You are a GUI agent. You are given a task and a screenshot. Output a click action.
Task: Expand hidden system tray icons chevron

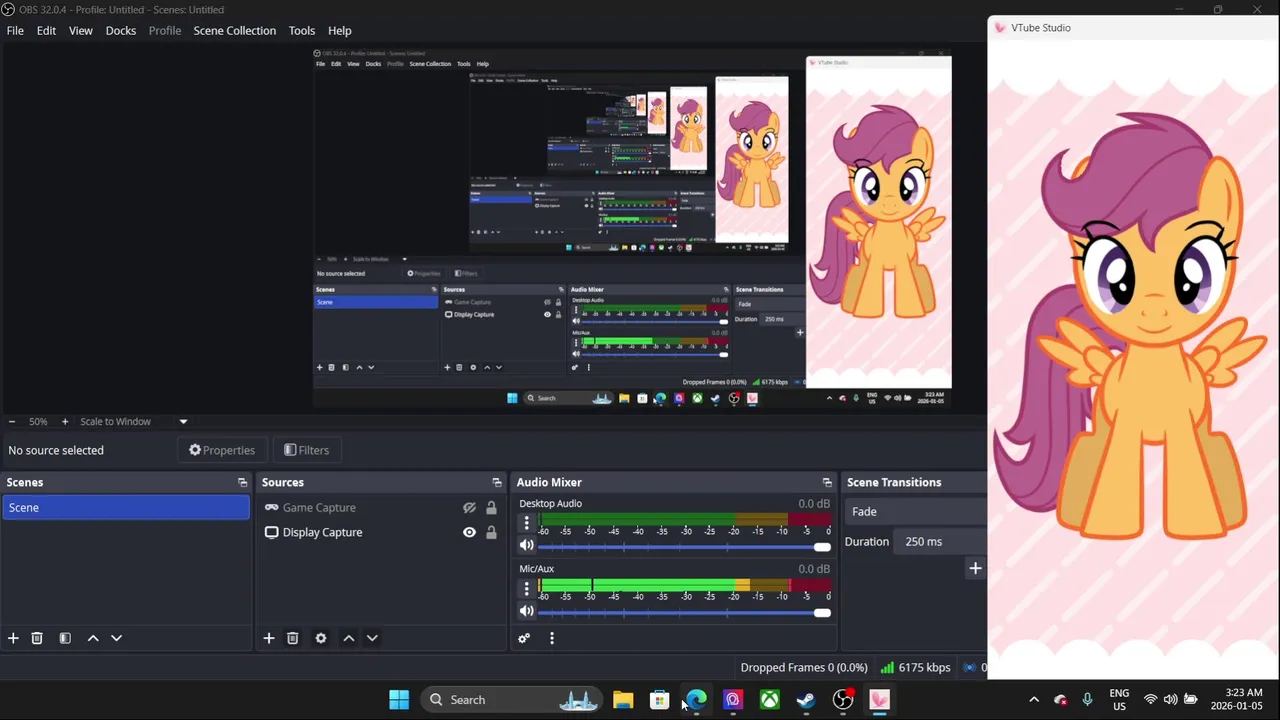pyautogui.click(x=1034, y=700)
